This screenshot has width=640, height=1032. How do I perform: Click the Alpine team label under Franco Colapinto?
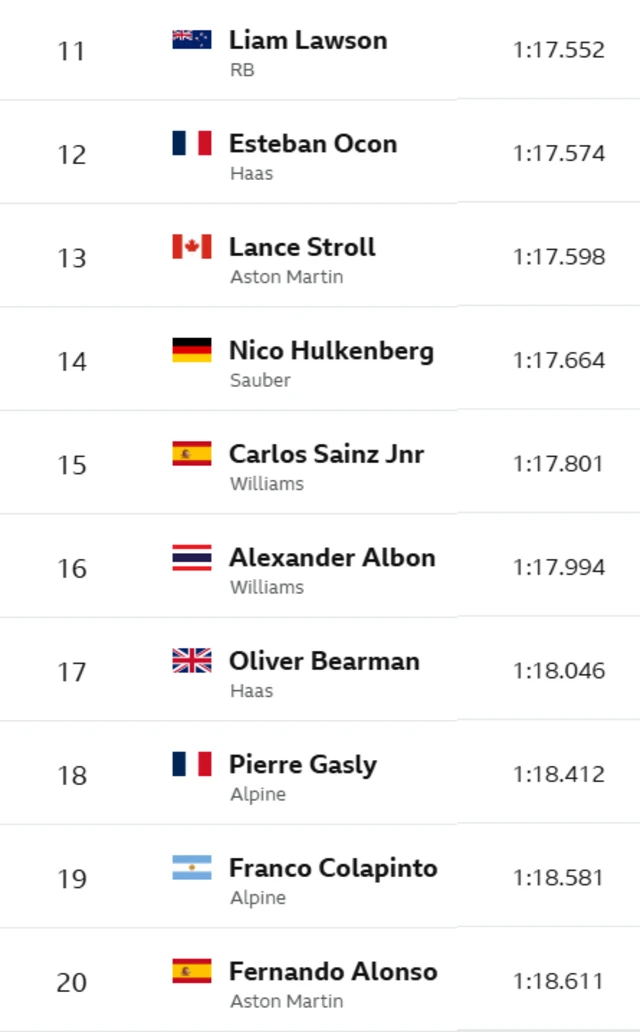point(257,898)
